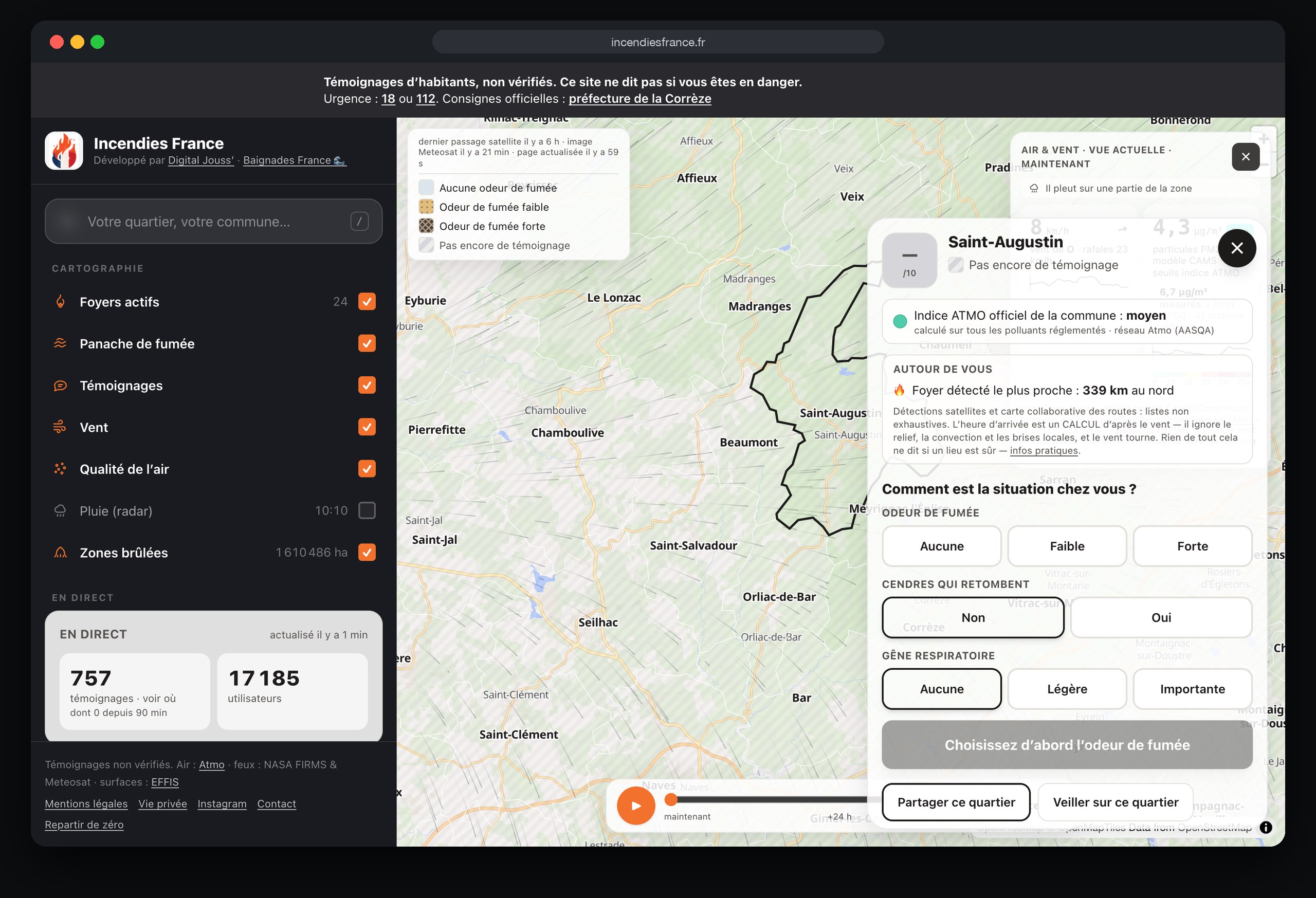Click the Zones brûlées icon
The height and width of the screenshot is (898, 1316).
click(60, 553)
